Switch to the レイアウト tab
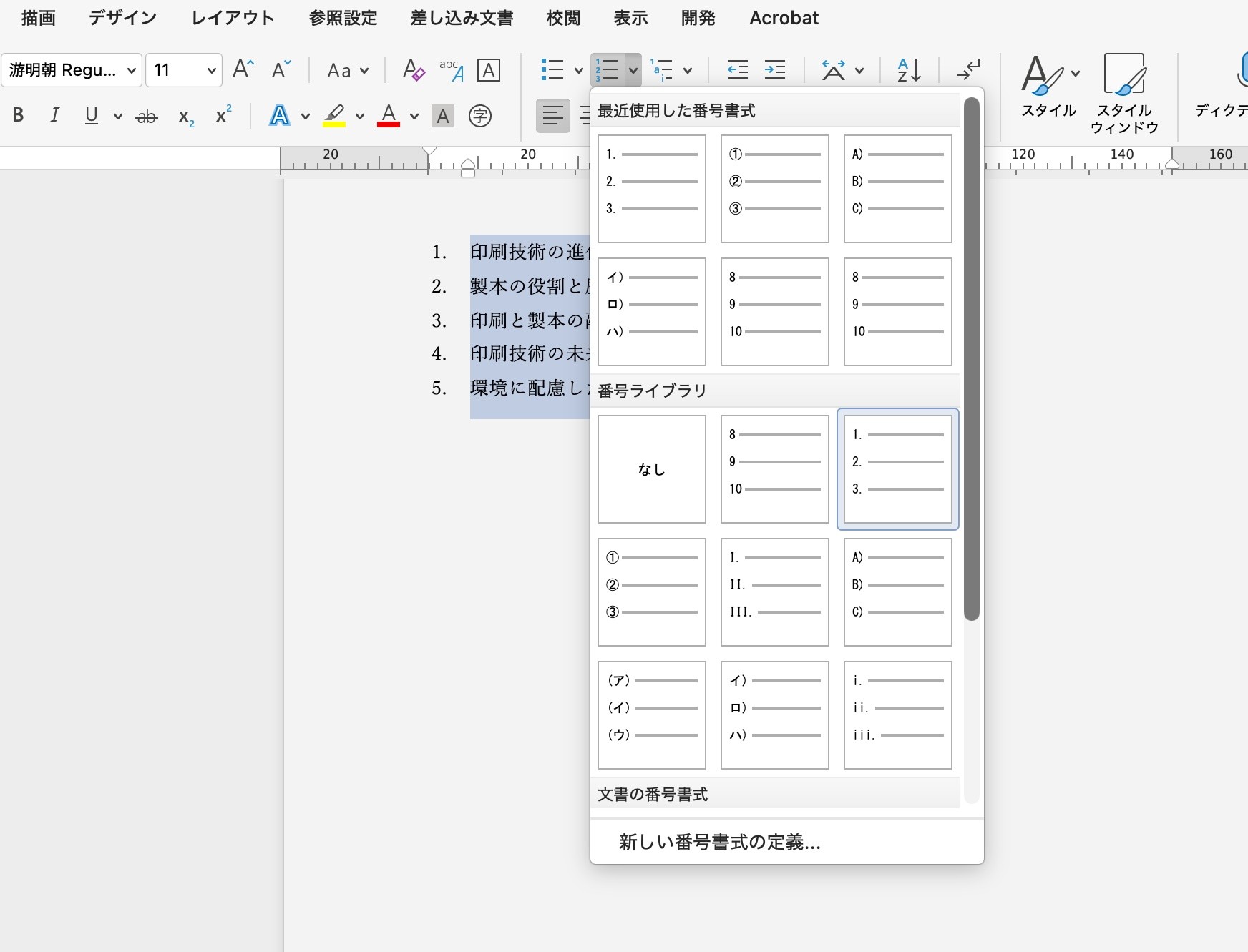Viewport: 1248px width, 952px height. pos(233,18)
